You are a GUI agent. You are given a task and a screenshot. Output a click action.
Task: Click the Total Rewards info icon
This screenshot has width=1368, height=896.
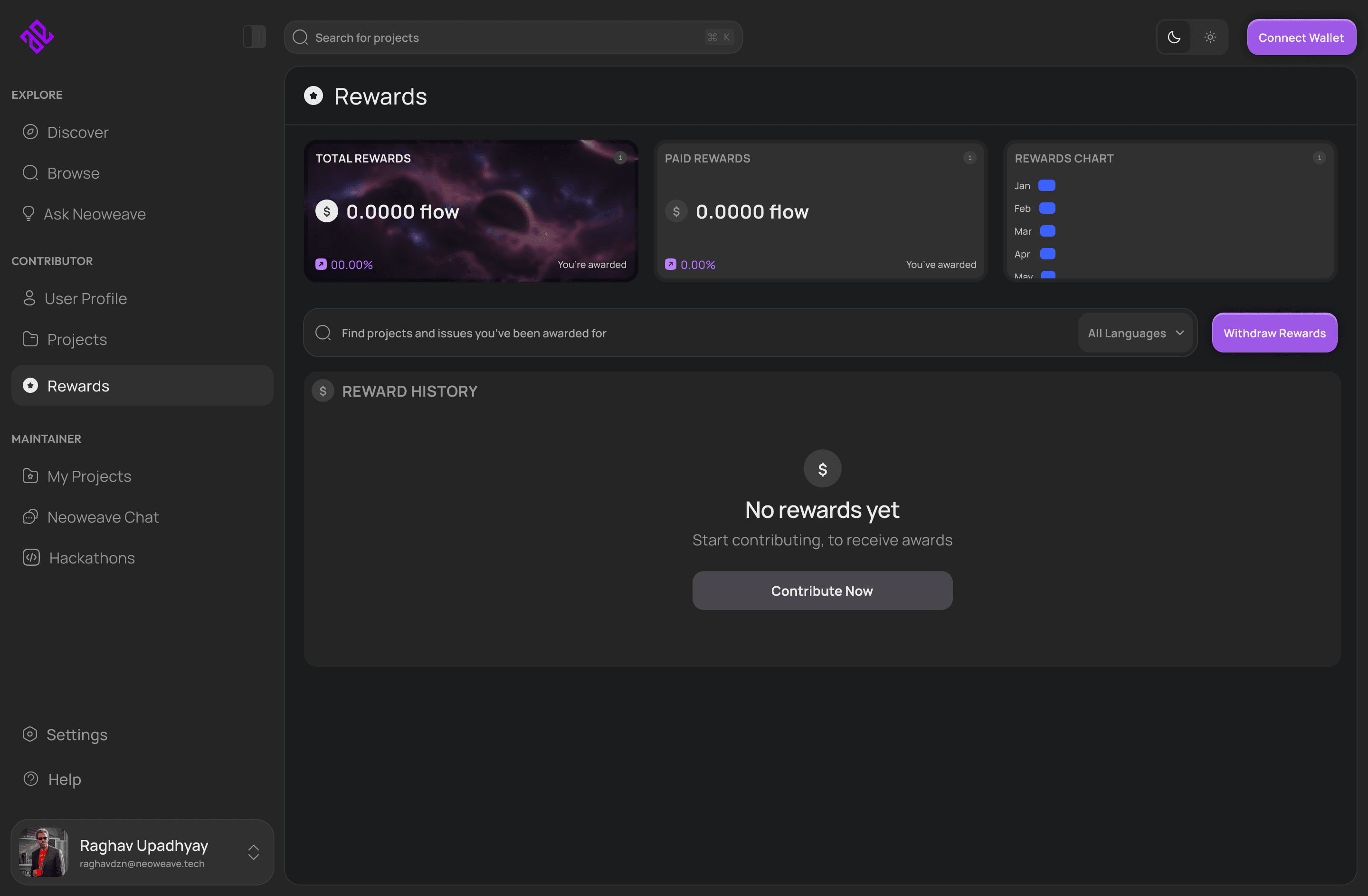click(619, 157)
